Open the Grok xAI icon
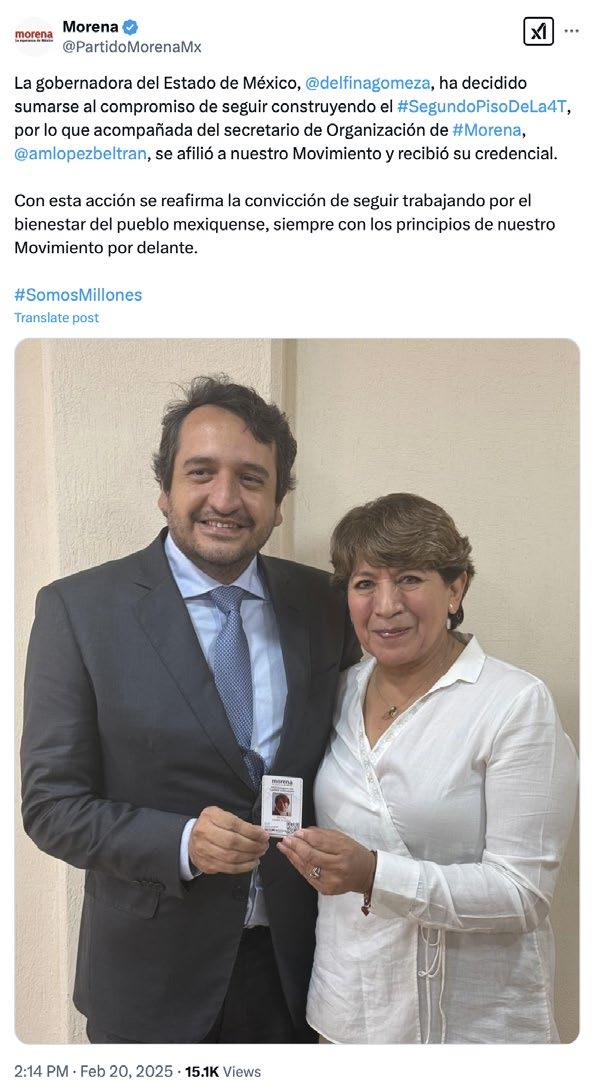Screen dimensions: 597x1087 pyautogui.click(x=538, y=32)
